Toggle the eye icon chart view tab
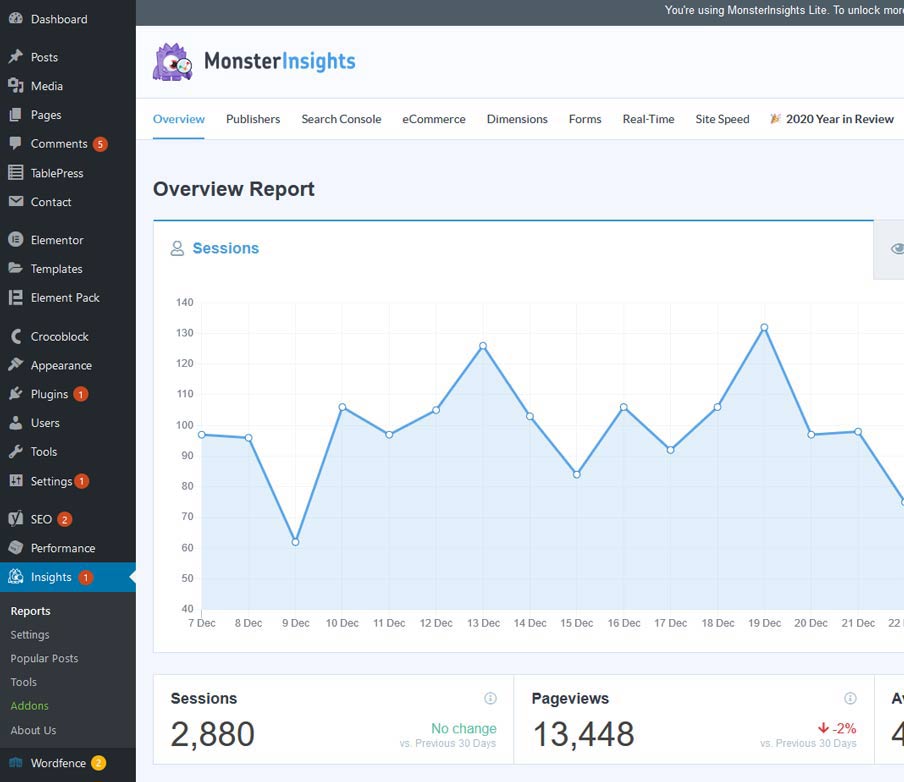 pos(897,249)
